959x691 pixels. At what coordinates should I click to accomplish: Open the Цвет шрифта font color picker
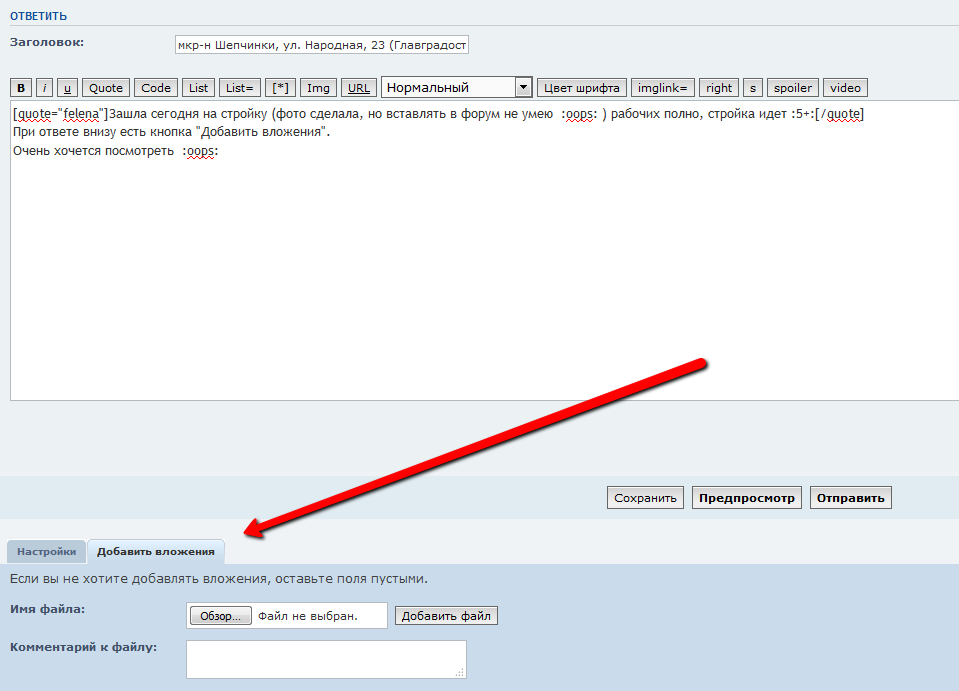point(581,88)
